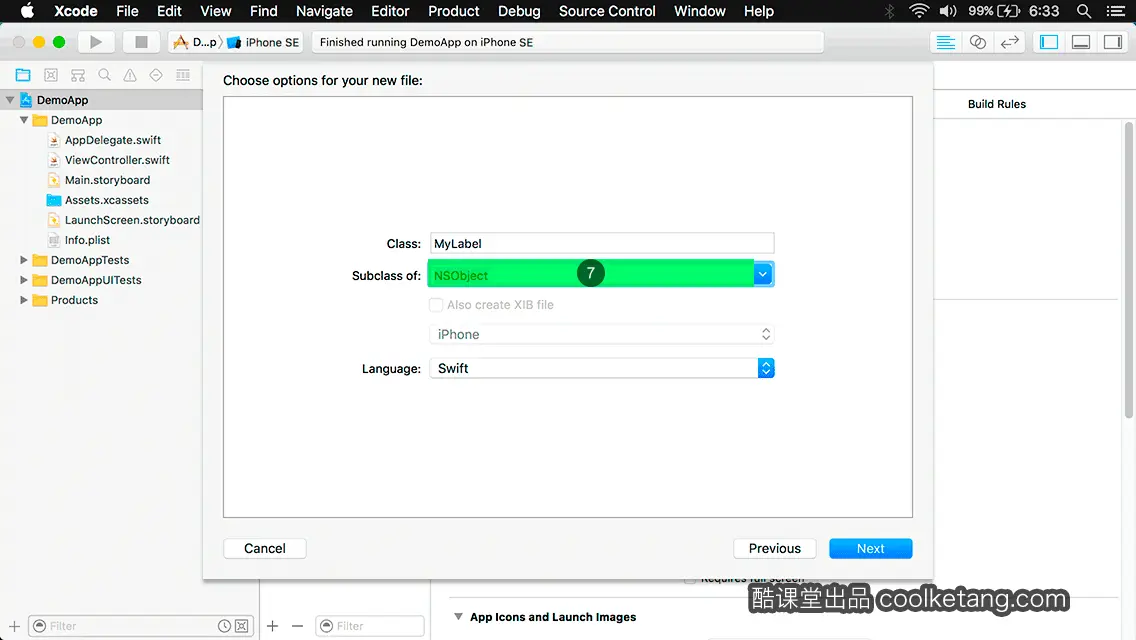Open the Bluetooth status menu
This screenshot has width=1136, height=640.
pos(890,11)
